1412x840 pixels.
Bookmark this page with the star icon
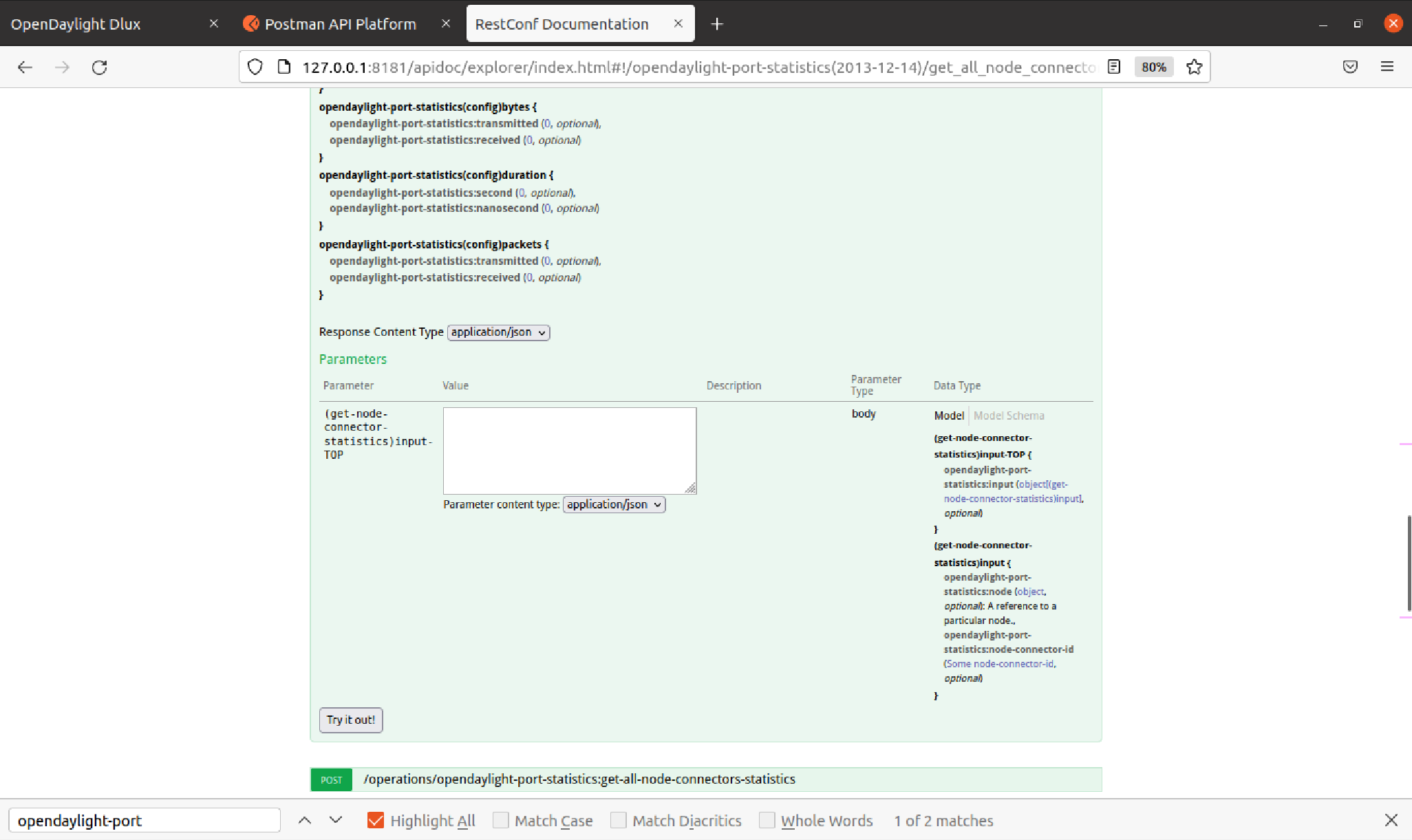pyautogui.click(x=1194, y=67)
